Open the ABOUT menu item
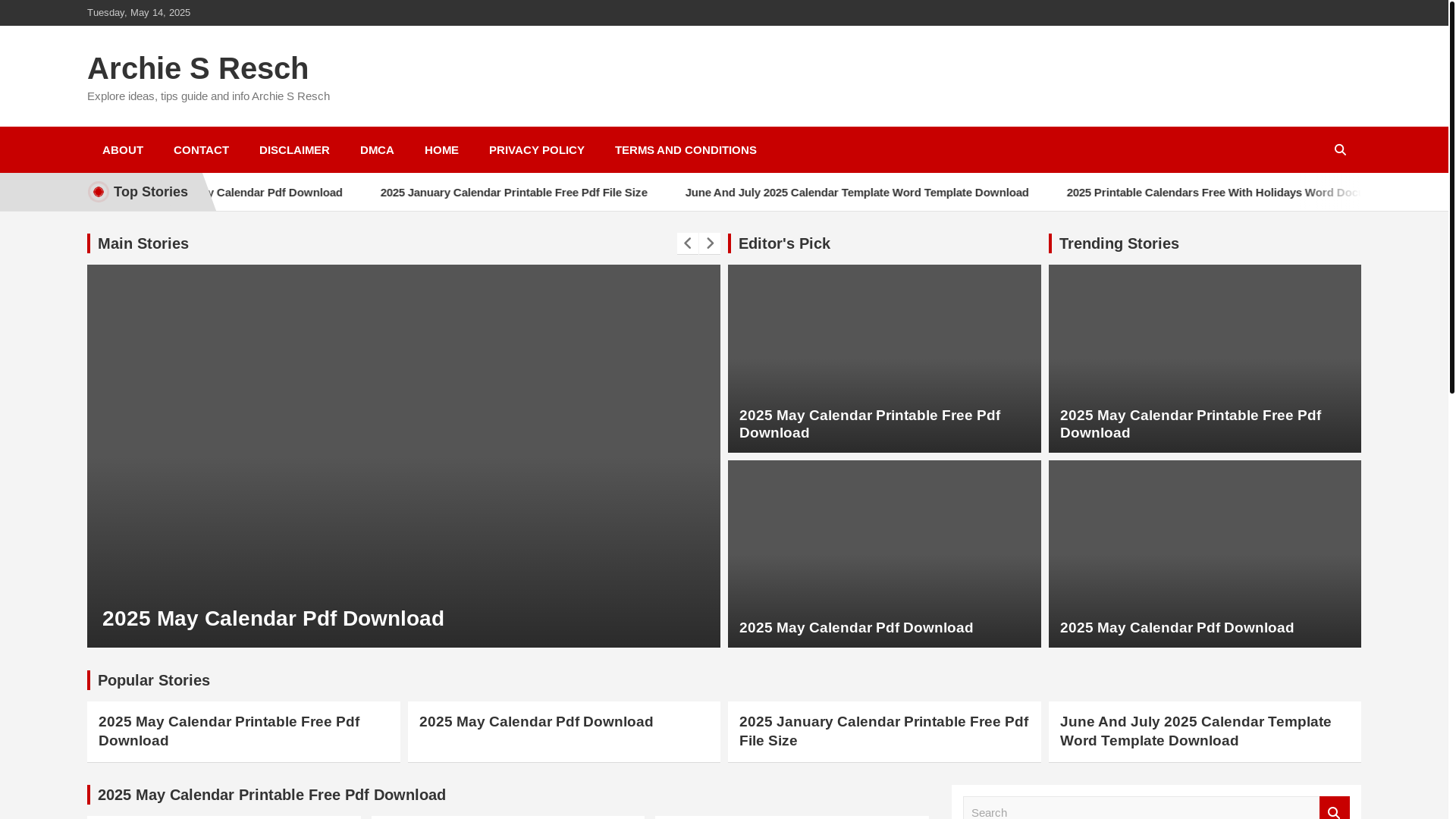 [x=123, y=150]
